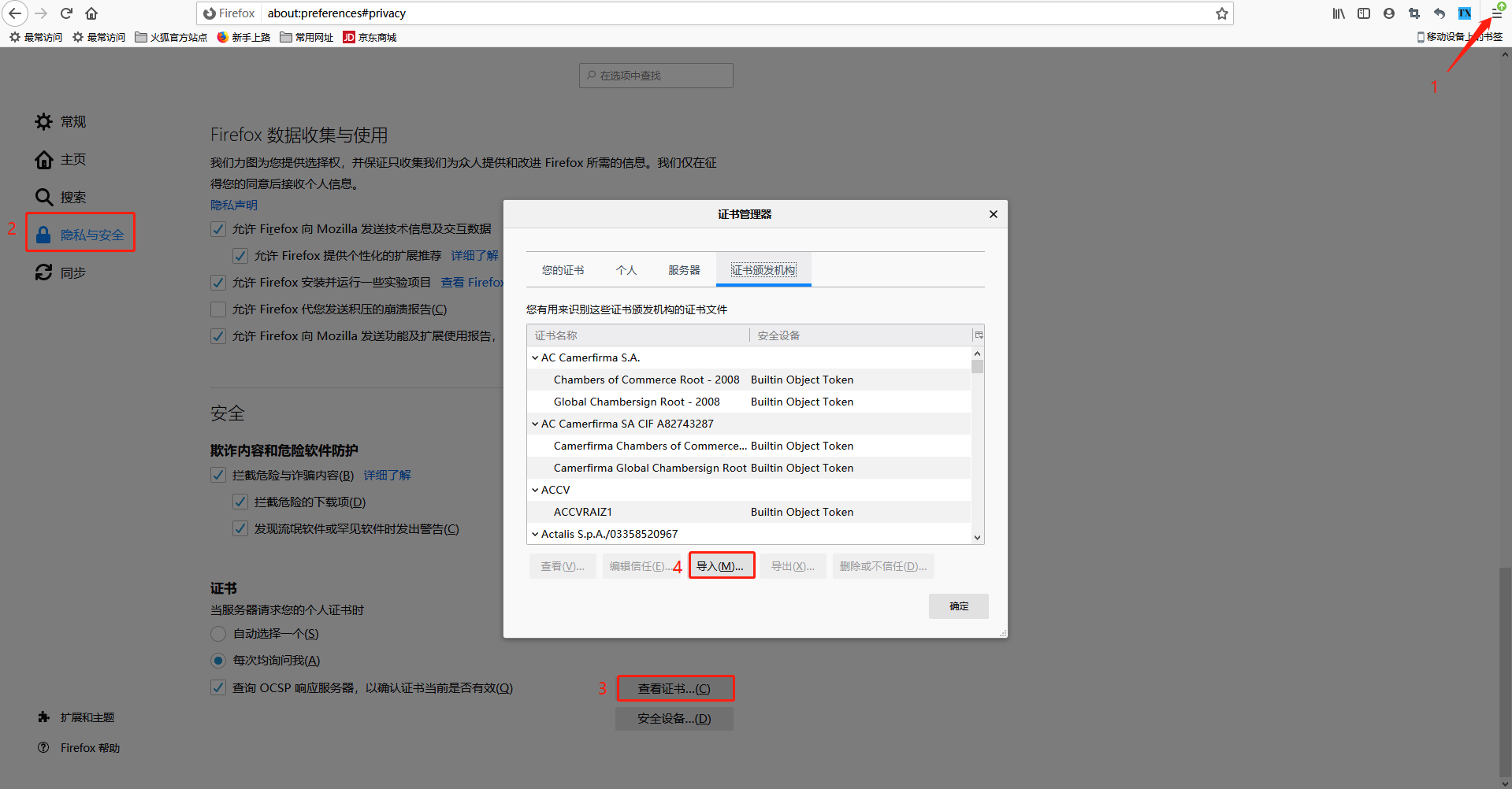This screenshot has height=789, width=1512.
Task: Toggle 拦截危险的下载项 checkbox
Action: click(240, 502)
